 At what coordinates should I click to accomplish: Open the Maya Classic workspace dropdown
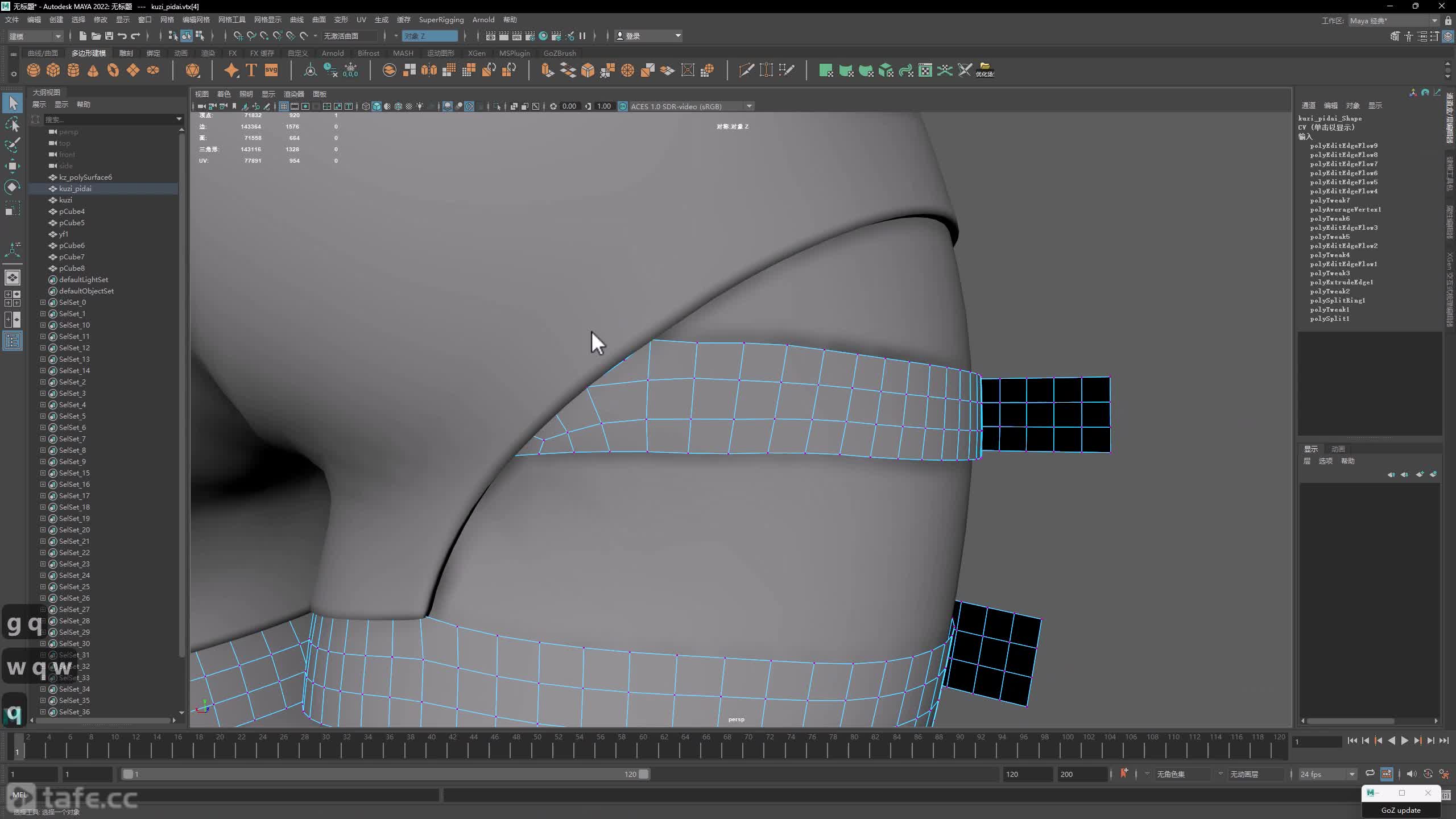(x=1393, y=20)
